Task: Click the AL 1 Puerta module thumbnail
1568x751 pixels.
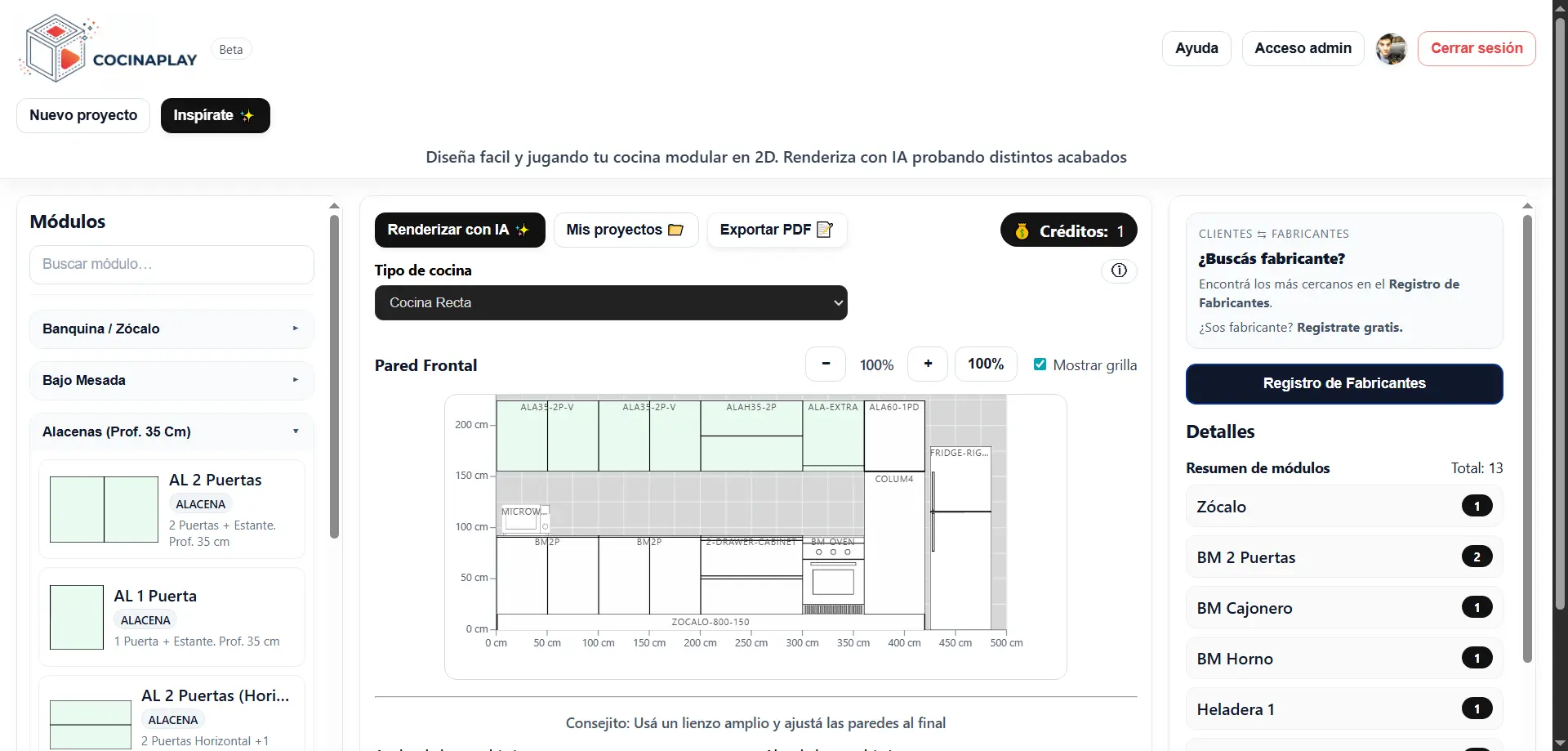Action: click(77, 617)
